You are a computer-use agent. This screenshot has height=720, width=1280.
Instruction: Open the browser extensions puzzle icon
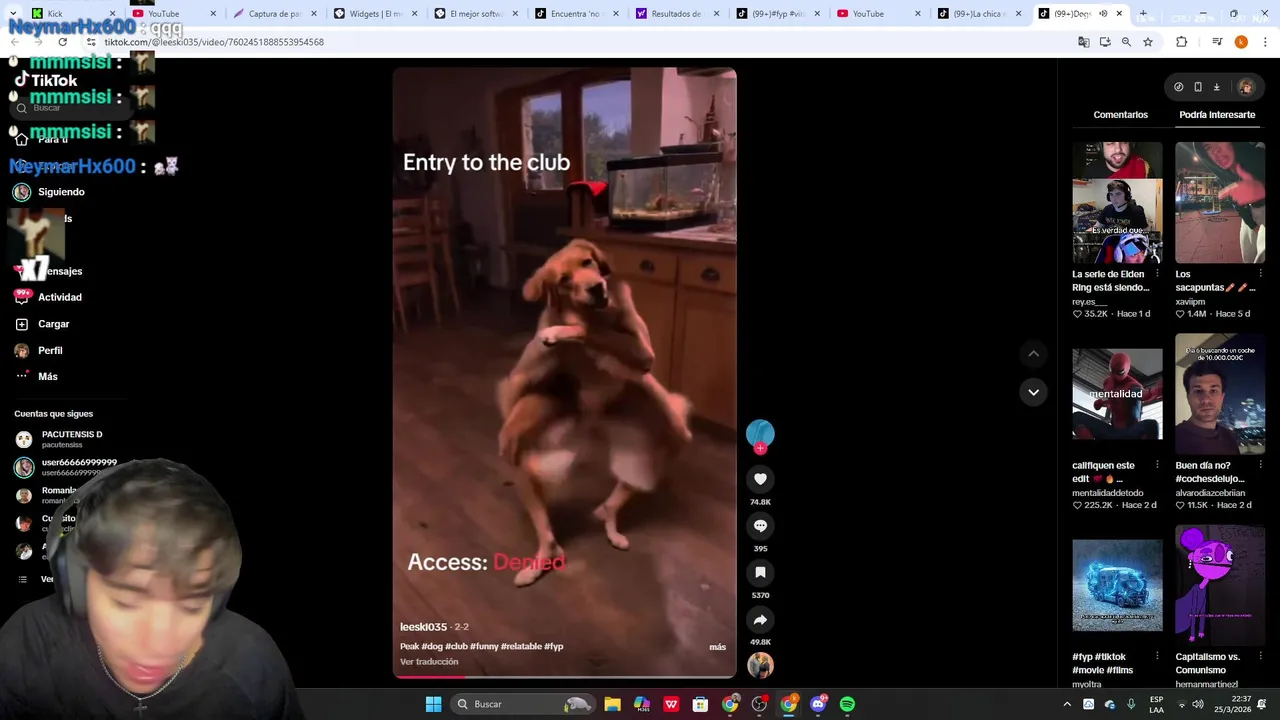1181,42
